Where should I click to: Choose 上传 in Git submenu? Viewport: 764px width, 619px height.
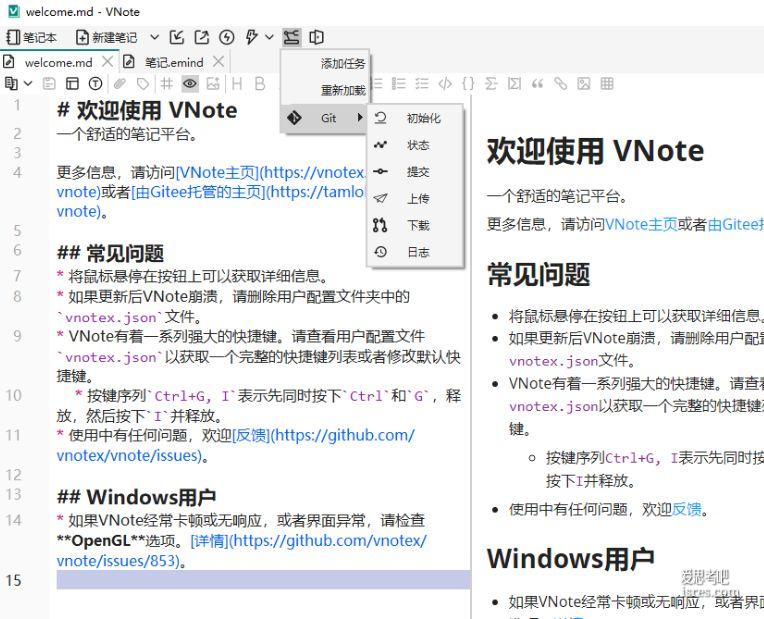pos(415,198)
